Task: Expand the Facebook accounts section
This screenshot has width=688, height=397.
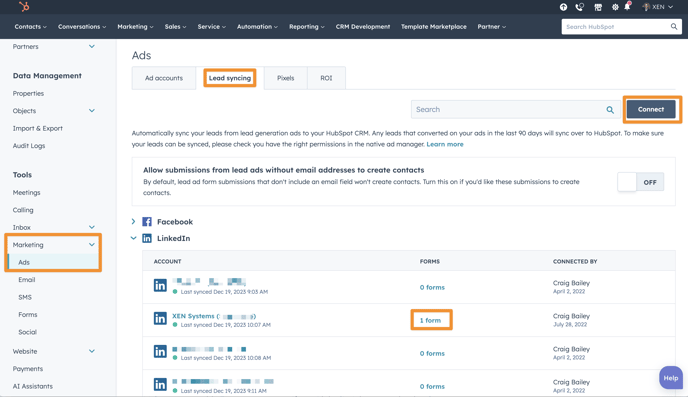Action: pos(133,222)
